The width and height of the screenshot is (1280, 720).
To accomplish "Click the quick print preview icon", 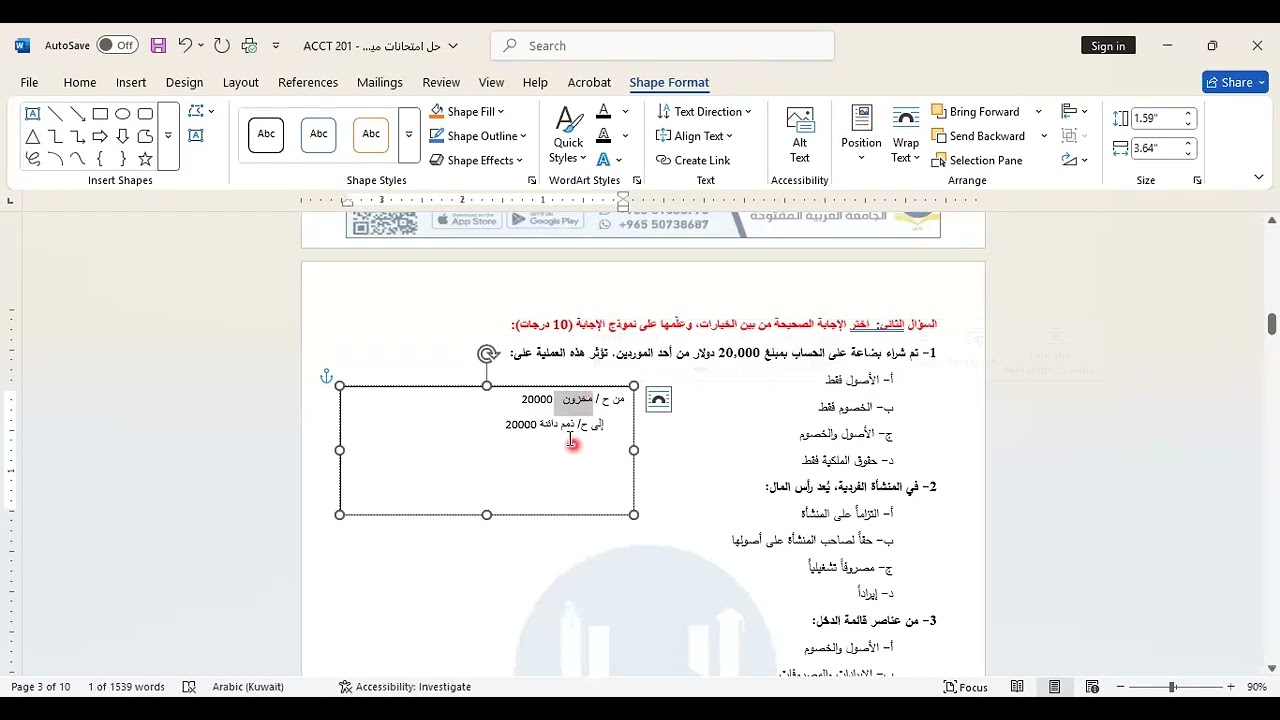I will coord(250,46).
